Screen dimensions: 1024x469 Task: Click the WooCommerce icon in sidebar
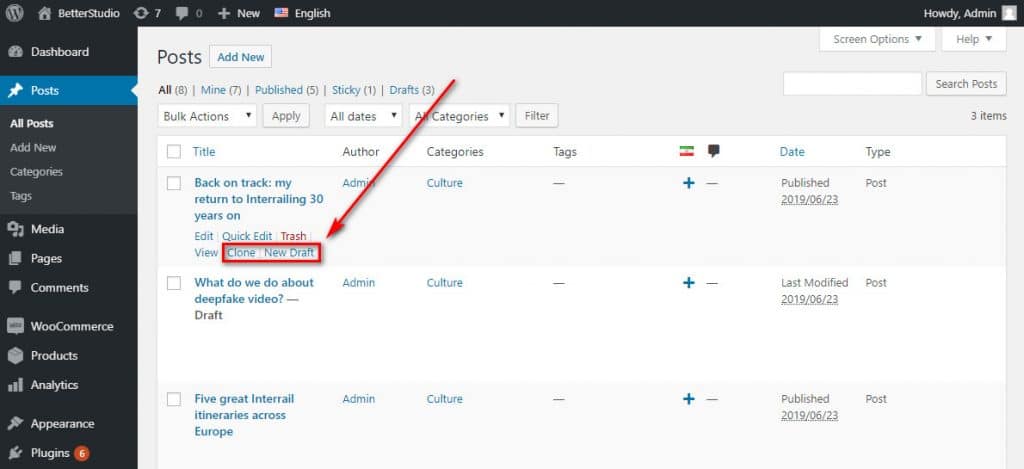point(16,327)
